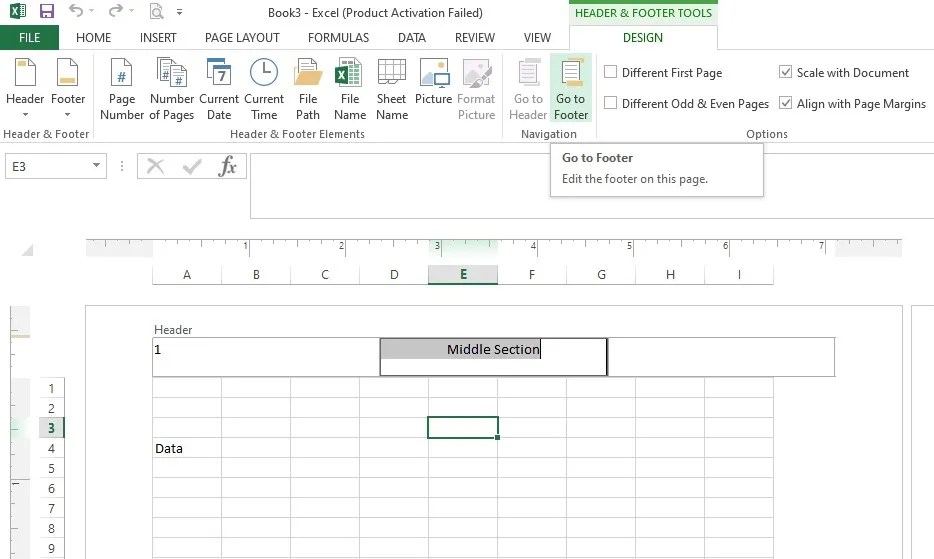
Task: Insert Page Number element
Action: [122, 89]
